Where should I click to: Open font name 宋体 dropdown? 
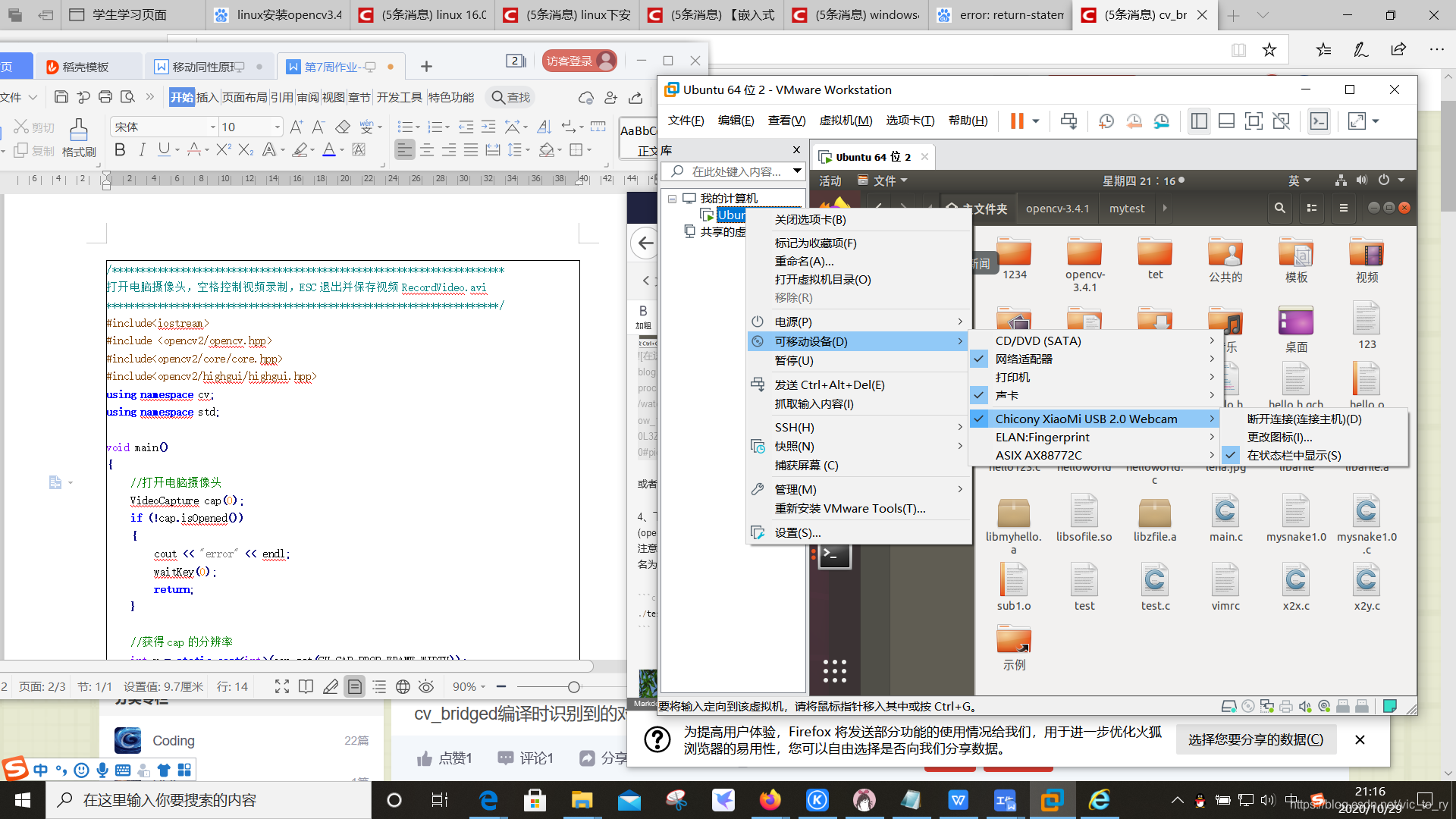(213, 127)
